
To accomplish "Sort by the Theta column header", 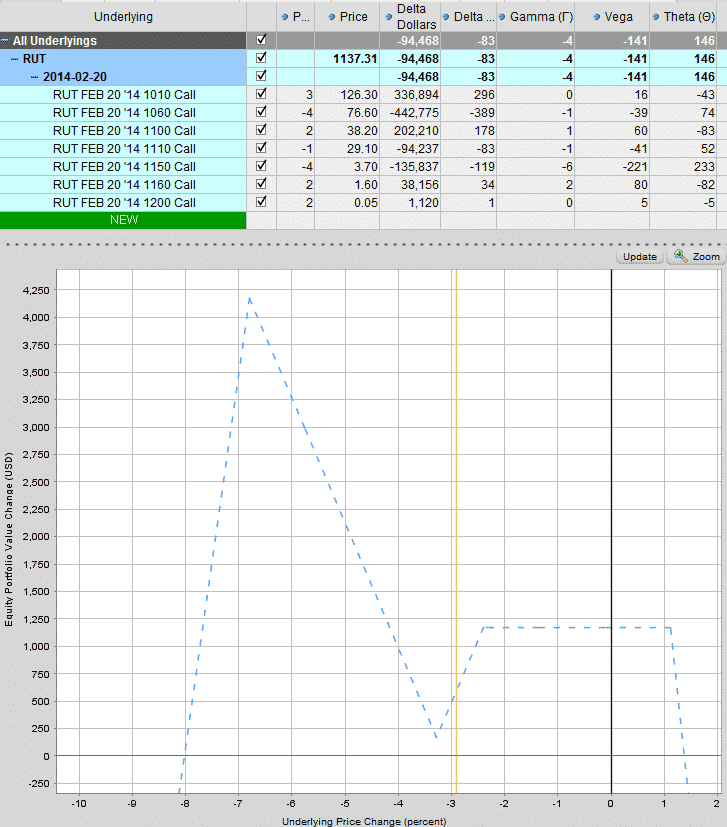I will click(x=683, y=16).
